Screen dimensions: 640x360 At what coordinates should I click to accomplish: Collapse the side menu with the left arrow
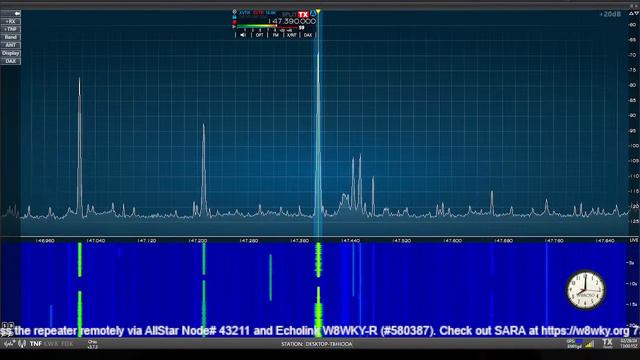coord(11,13)
